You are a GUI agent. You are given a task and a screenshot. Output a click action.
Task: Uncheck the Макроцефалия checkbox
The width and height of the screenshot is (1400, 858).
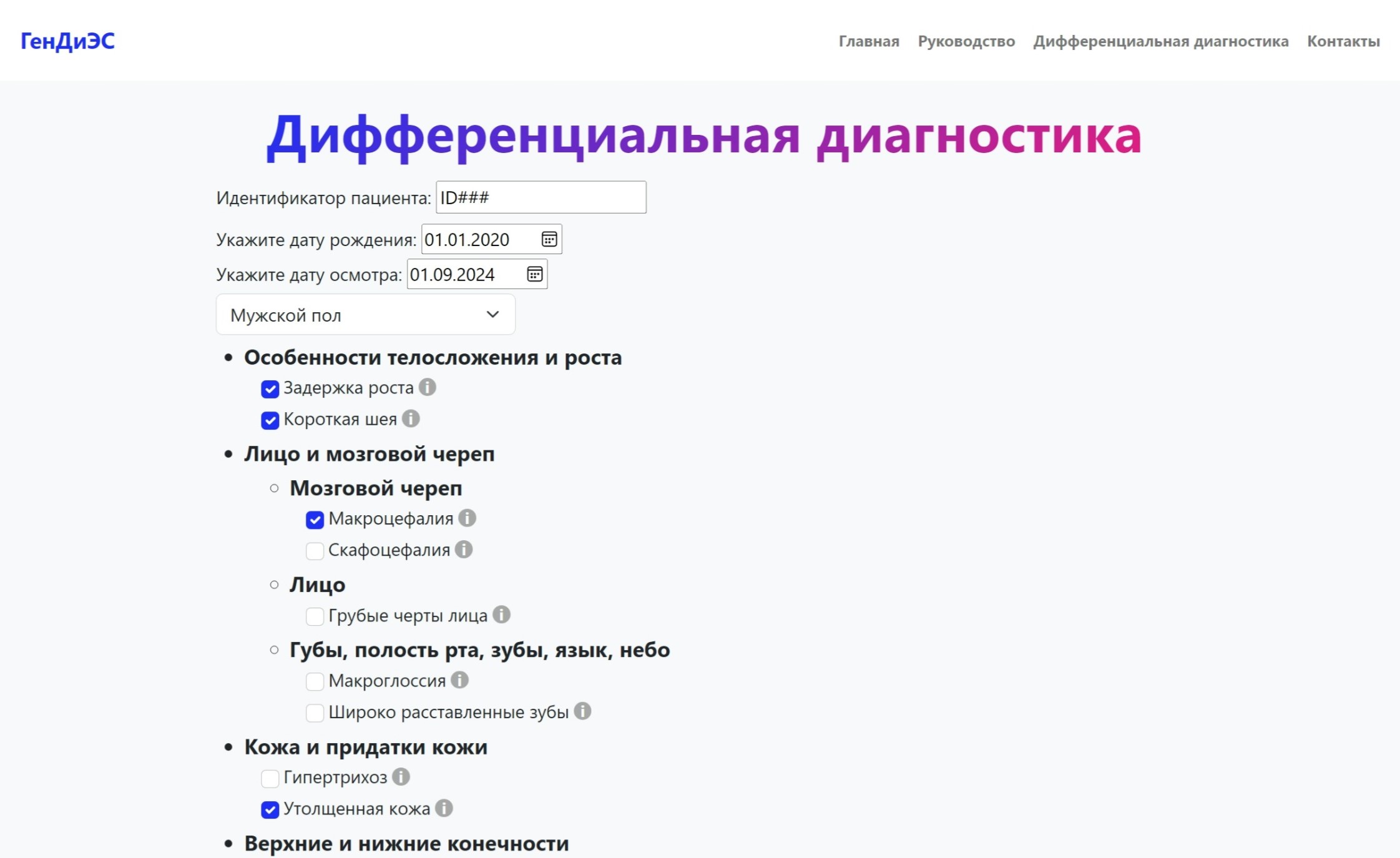coord(315,520)
